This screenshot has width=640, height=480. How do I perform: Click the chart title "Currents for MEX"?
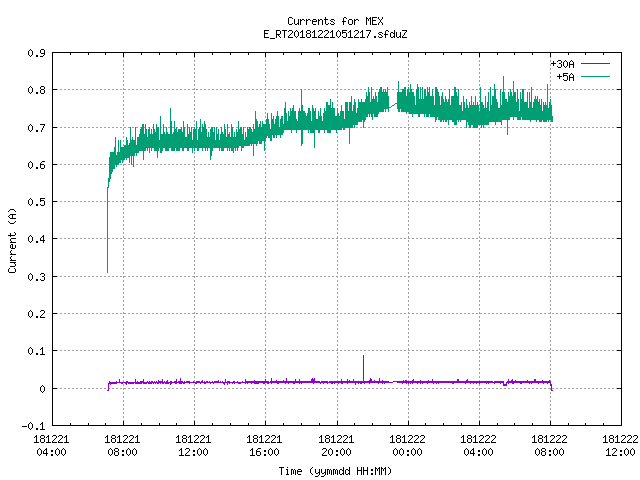pyautogui.click(x=335, y=21)
